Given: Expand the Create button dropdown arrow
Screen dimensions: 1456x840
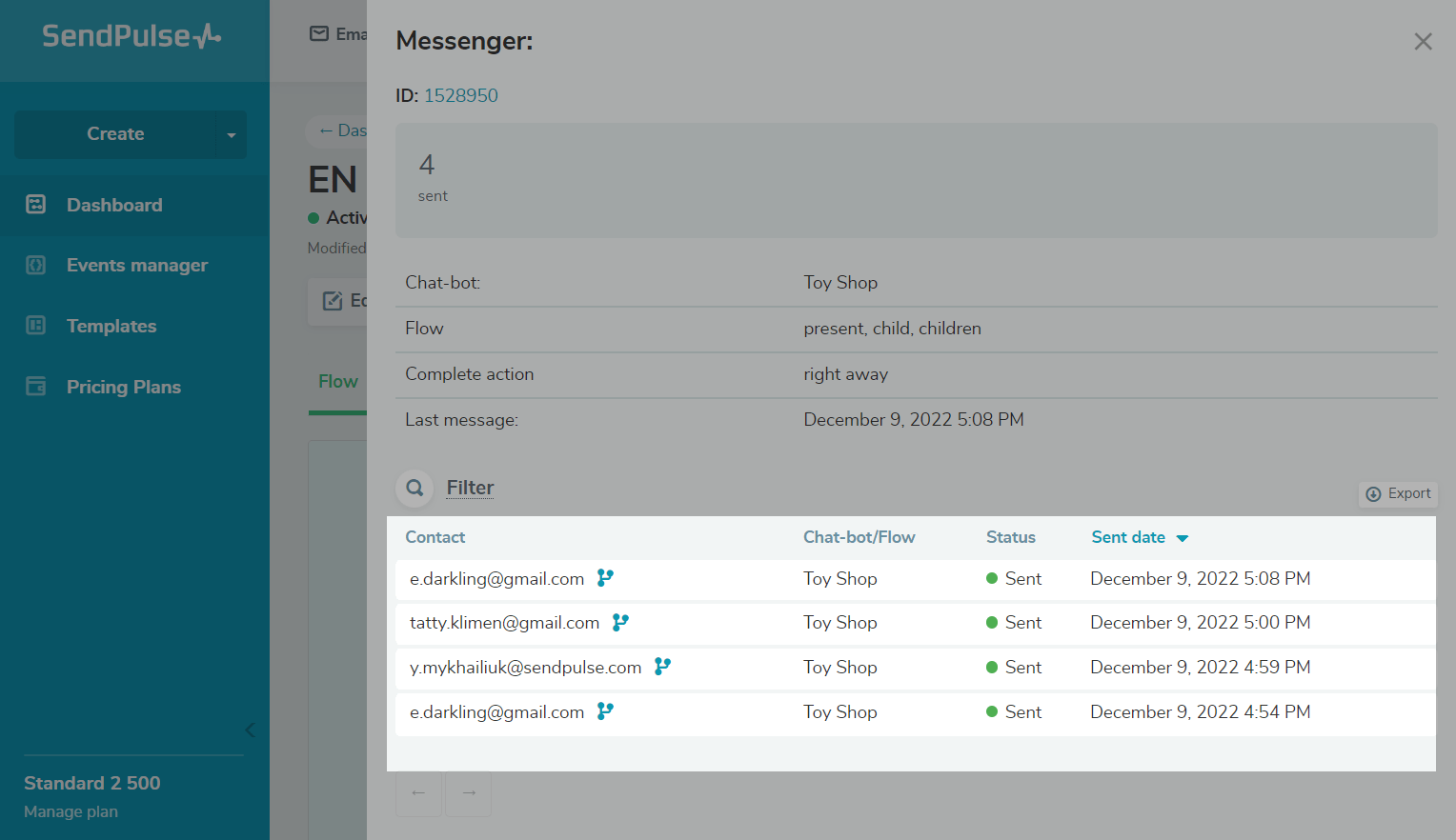Looking at the screenshot, I should coord(231,135).
